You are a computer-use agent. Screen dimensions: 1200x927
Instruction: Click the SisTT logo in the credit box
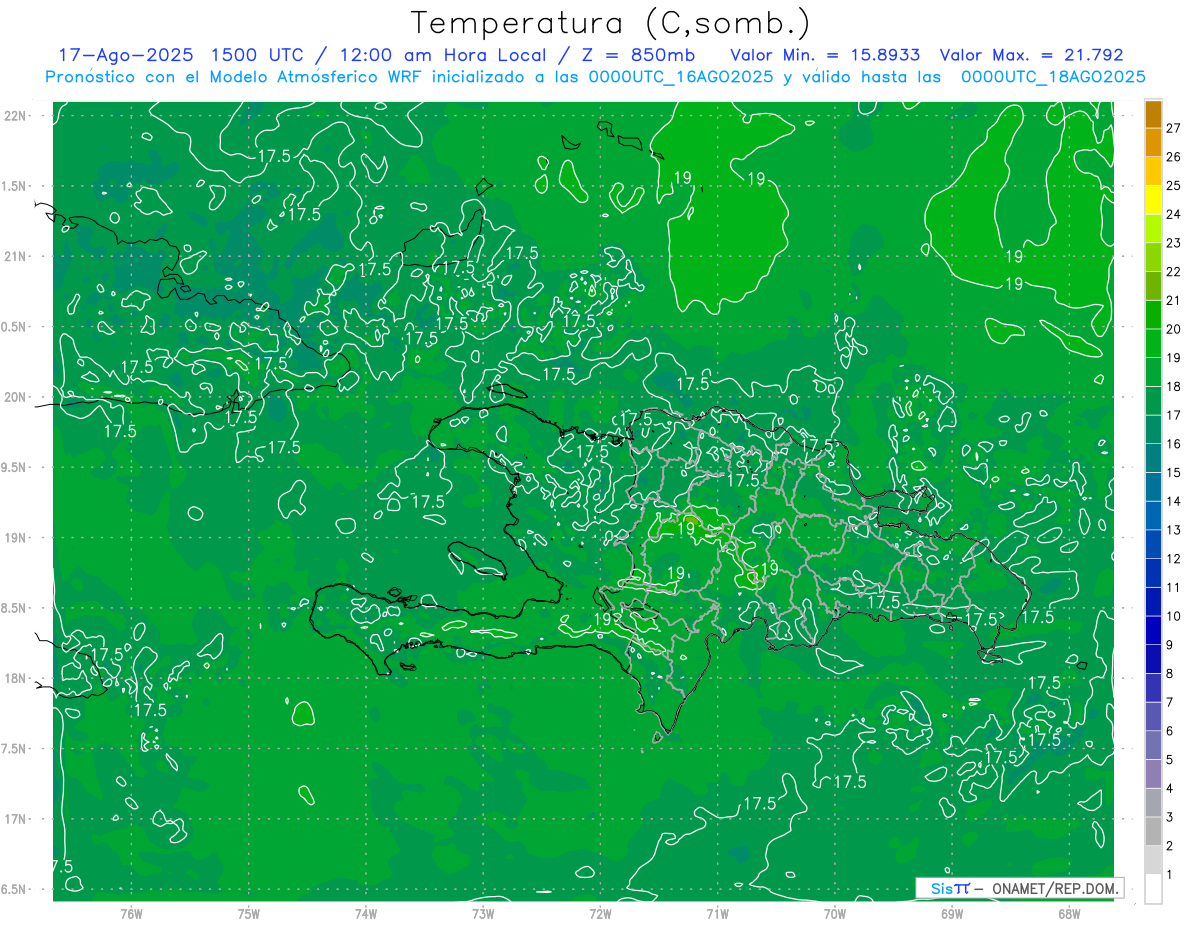pos(949,888)
